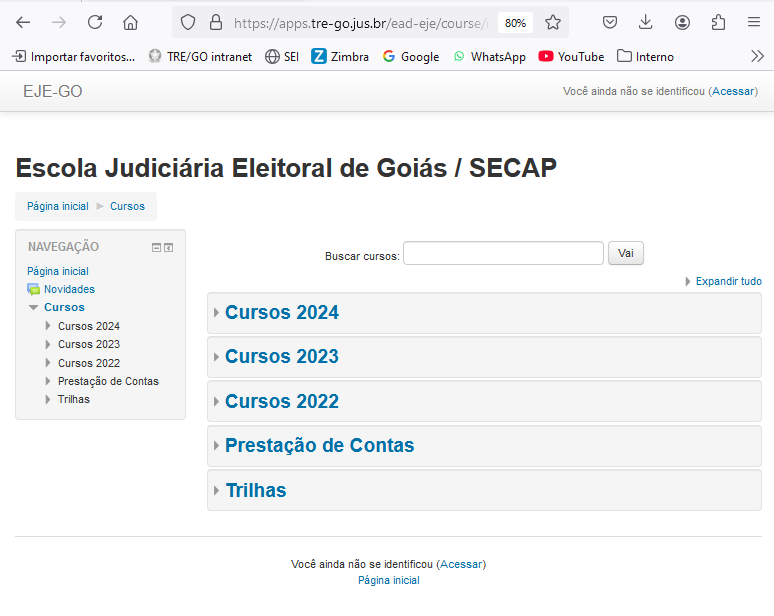This screenshot has height=616, width=774.
Task: Click the Pocket save icon
Action: point(610,22)
